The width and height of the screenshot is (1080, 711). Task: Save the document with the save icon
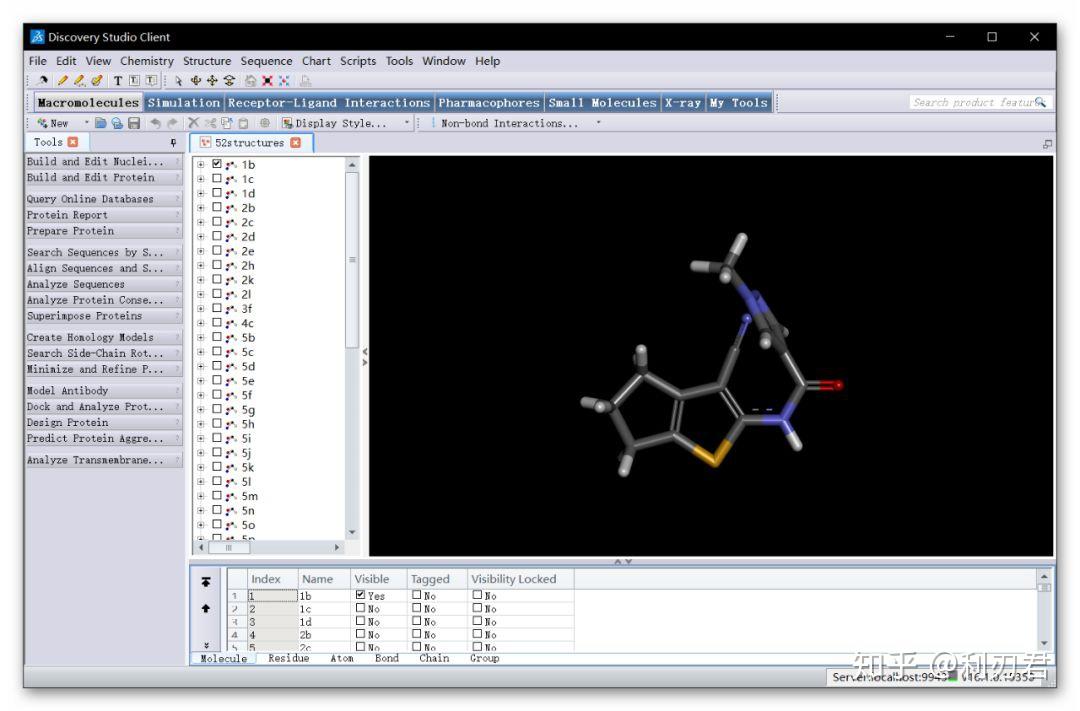(134, 123)
